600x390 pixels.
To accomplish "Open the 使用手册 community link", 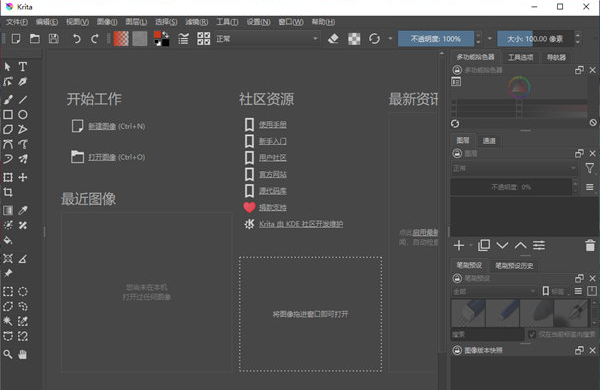I will pyautogui.click(x=272, y=125).
